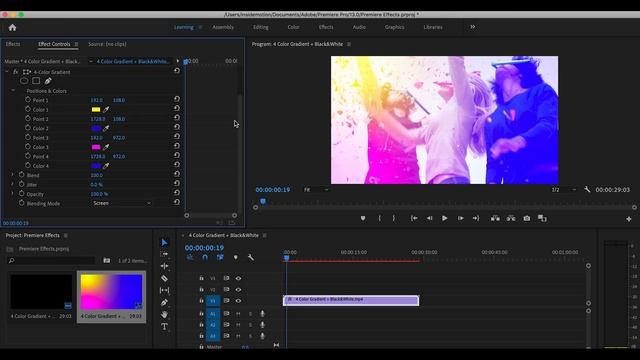Toggle animation stopwatch for Color 1

[x=28, y=109]
